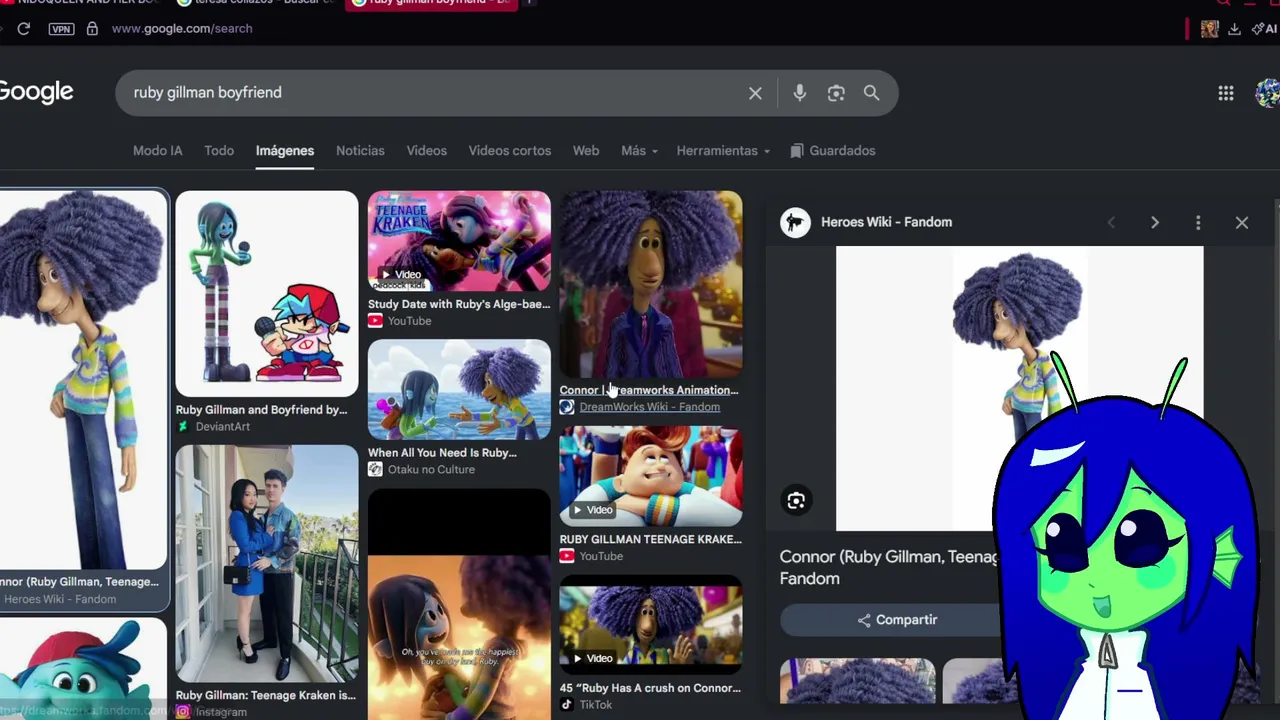Expand the Herramientas dropdown

[723, 151]
